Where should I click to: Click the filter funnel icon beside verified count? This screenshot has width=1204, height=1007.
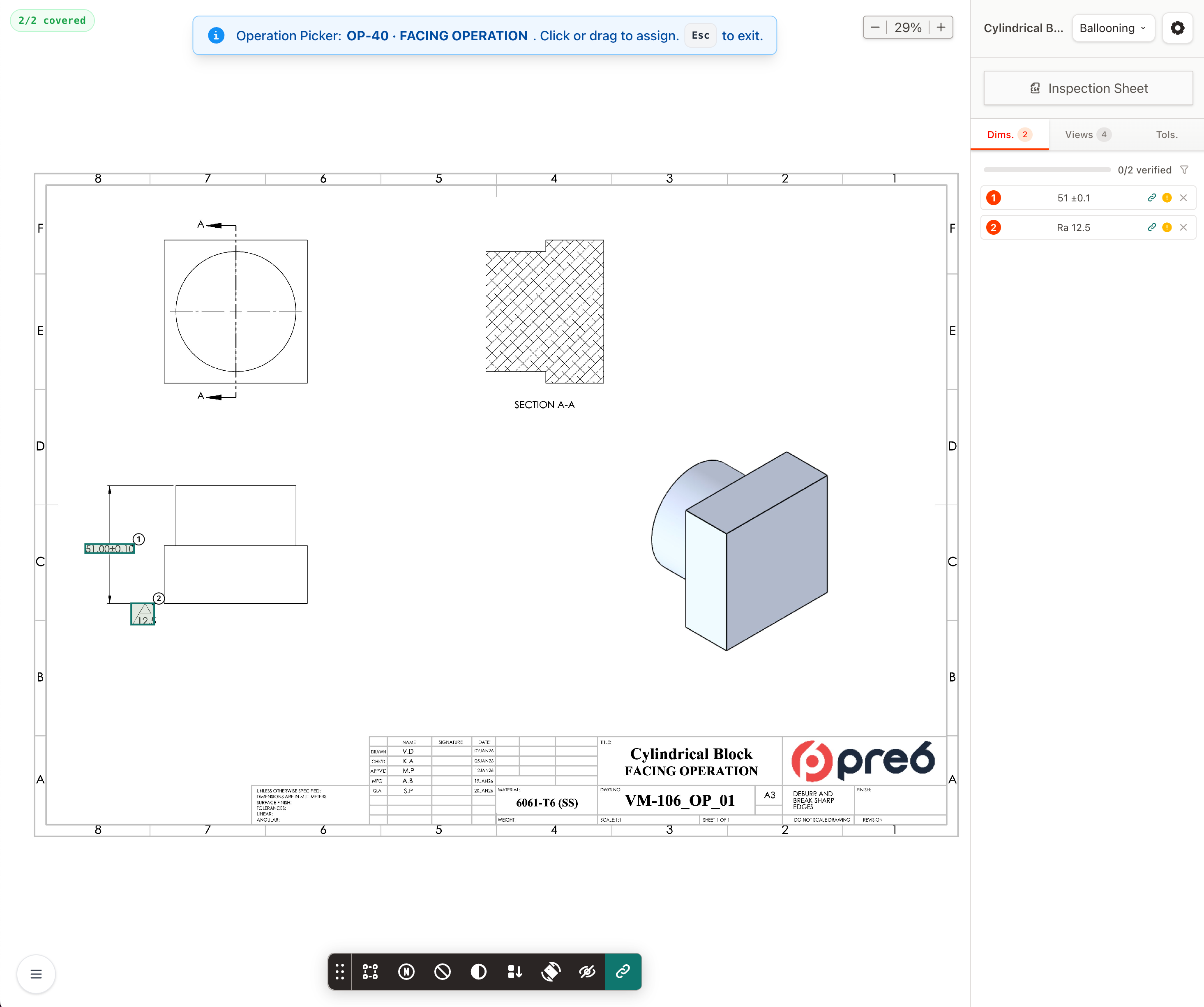[1185, 170]
